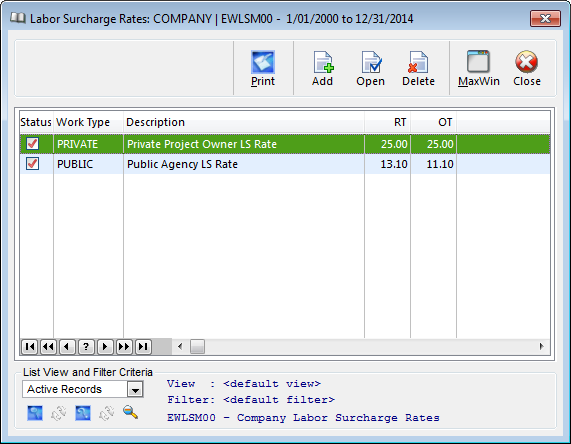Screen dimensions: 571x444
Task: Select the Public Agency LS Rate row
Action: coord(285,164)
